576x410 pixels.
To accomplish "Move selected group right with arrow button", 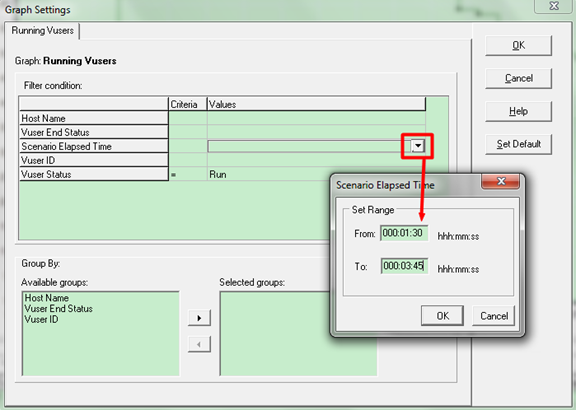I will point(199,318).
